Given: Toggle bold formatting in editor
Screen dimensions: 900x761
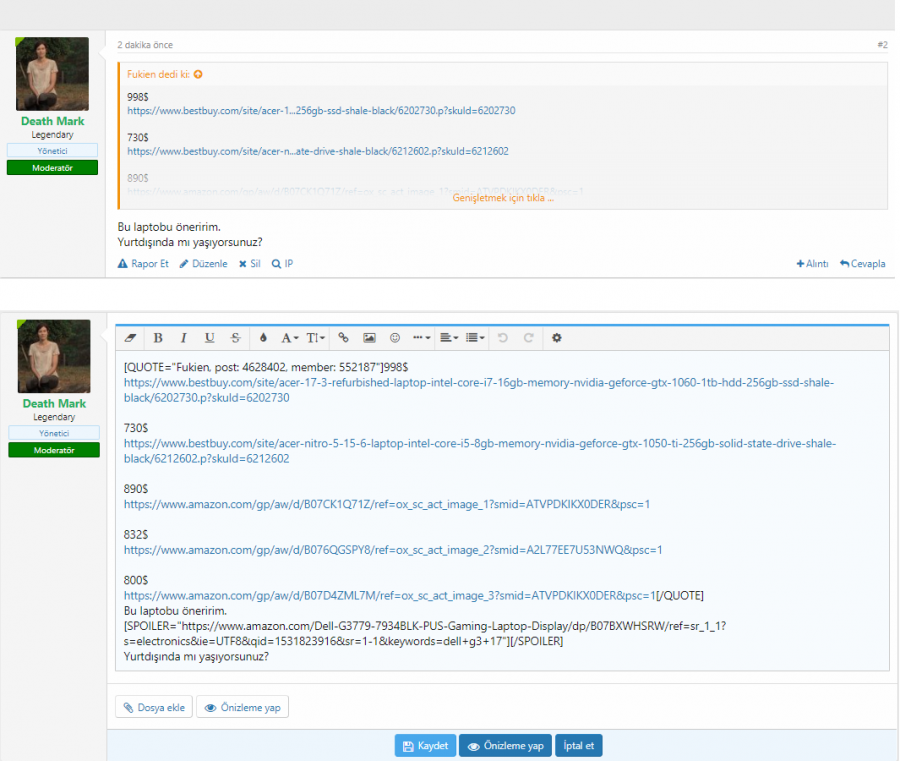Looking at the screenshot, I should 158,338.
